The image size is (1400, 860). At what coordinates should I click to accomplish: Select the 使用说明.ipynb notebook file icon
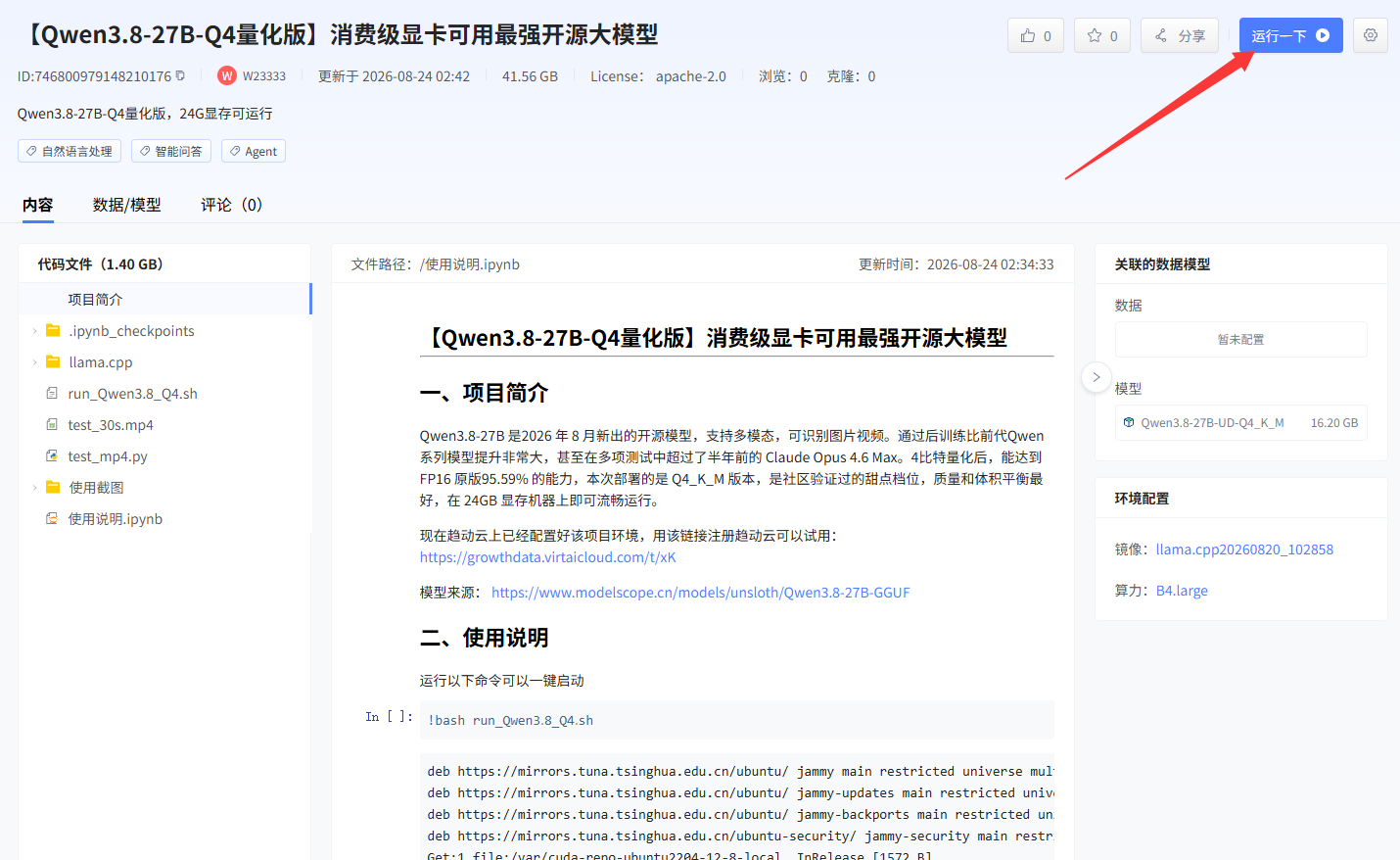(52, 519)
